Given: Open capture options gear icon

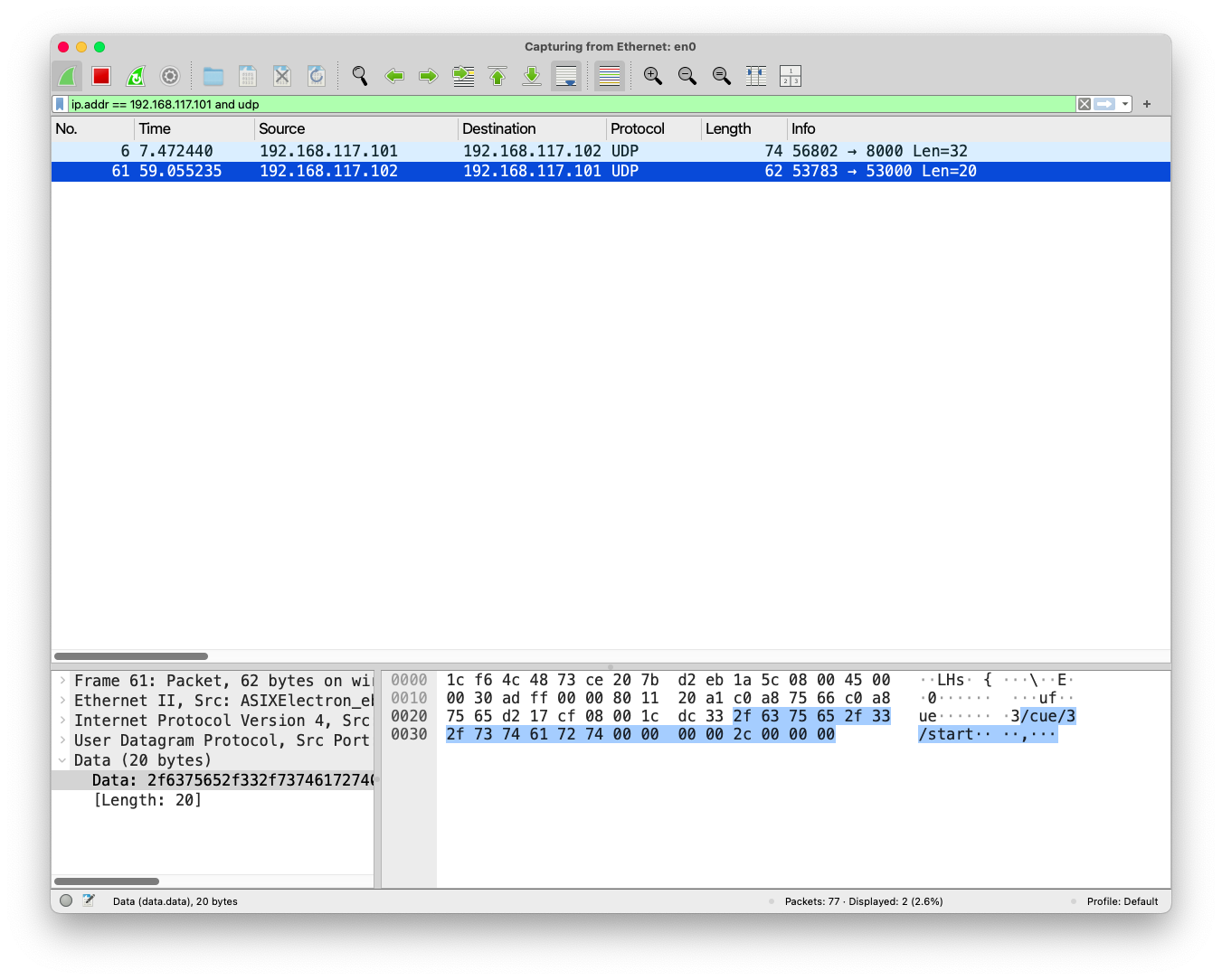Looking at the screenshot, I should (x=170, y=76).
